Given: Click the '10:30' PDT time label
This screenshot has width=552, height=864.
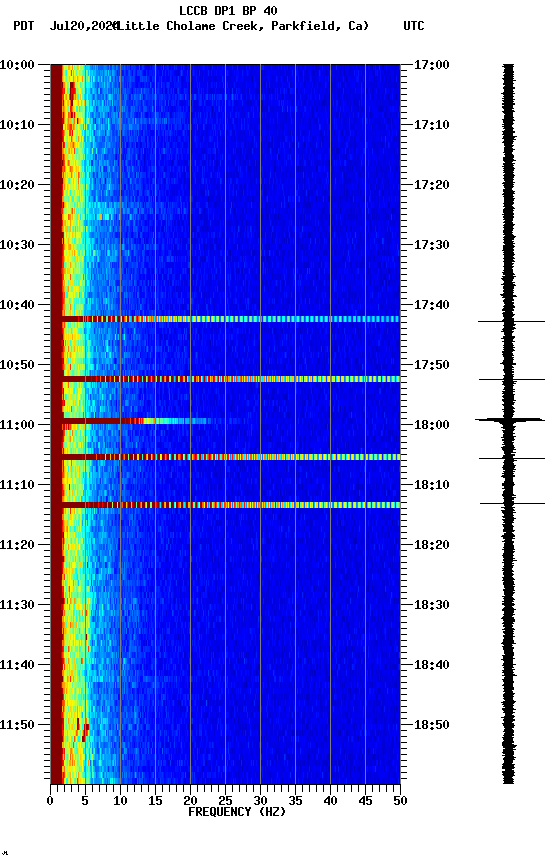Looking at the screenshot, I should (17, 245).
